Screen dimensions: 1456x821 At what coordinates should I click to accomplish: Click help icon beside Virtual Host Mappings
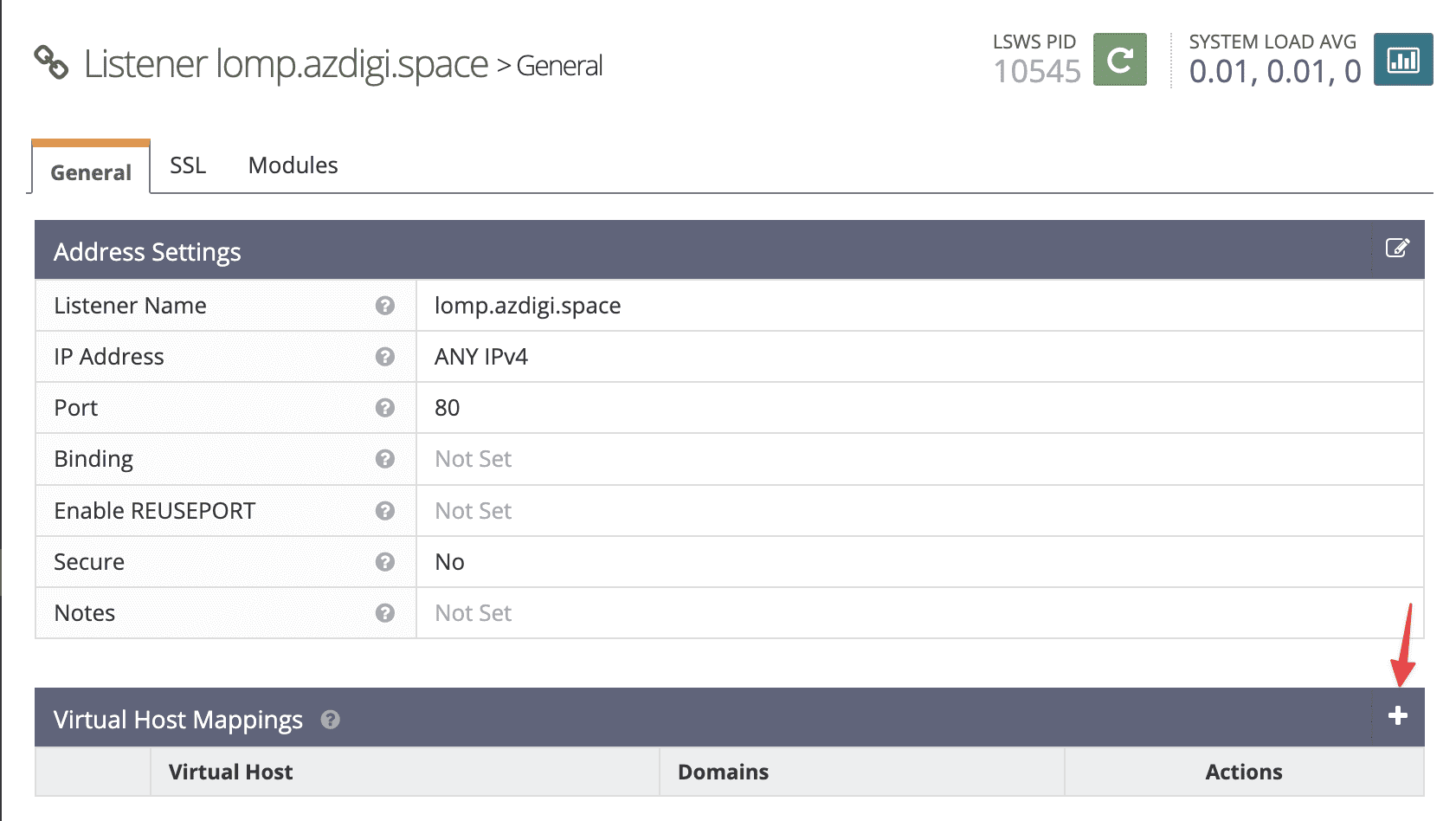tap(330, 720)
